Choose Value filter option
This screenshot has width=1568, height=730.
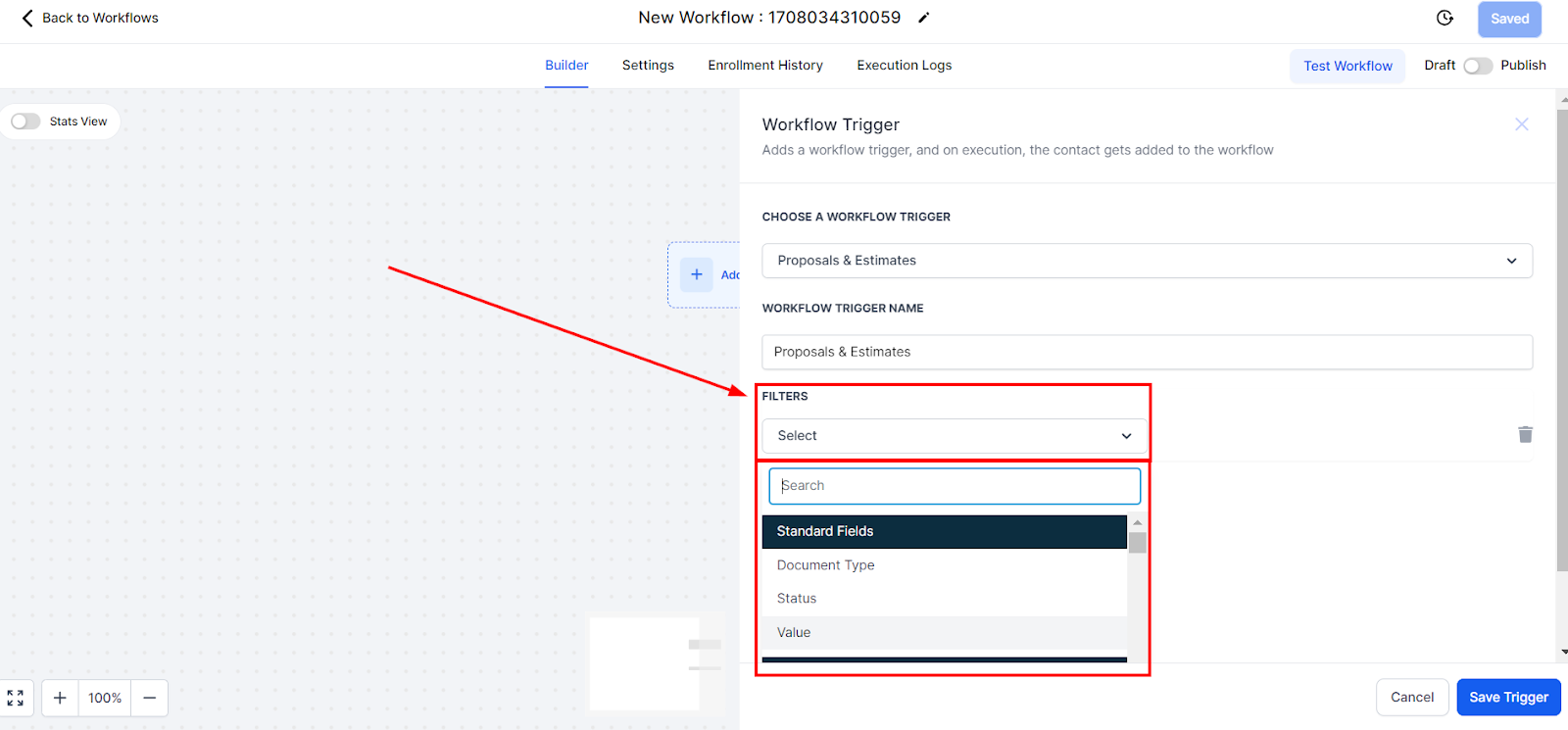945,633
